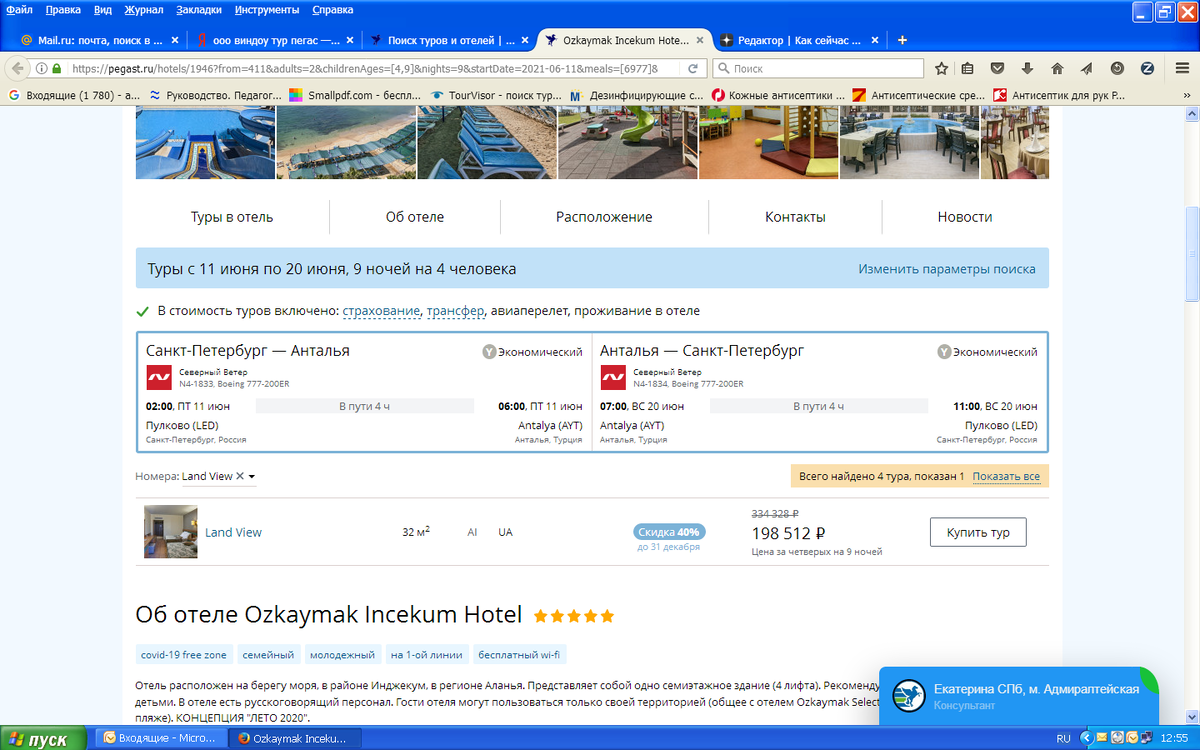Viewport: 1200px width, 750px height.
Task: Open the 'Файл' menu
Action: (x=19, y=10)
